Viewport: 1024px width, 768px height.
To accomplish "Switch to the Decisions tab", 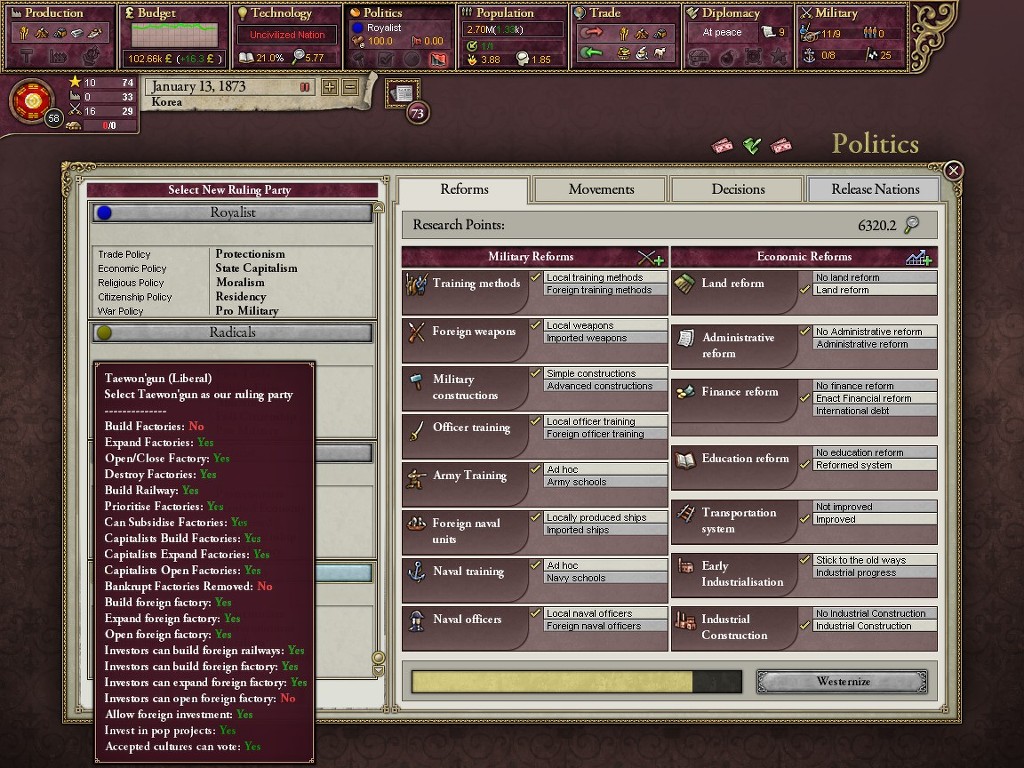I will [738, 189].
